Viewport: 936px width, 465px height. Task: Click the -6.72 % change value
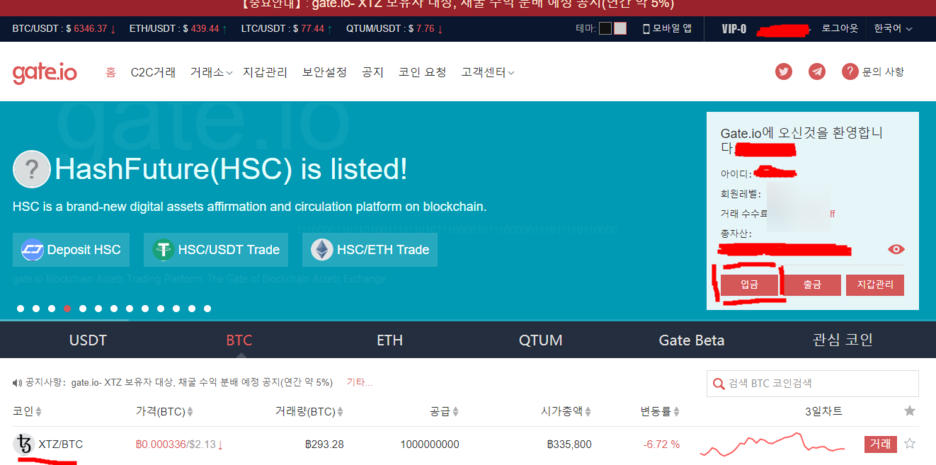coord(661,444)
